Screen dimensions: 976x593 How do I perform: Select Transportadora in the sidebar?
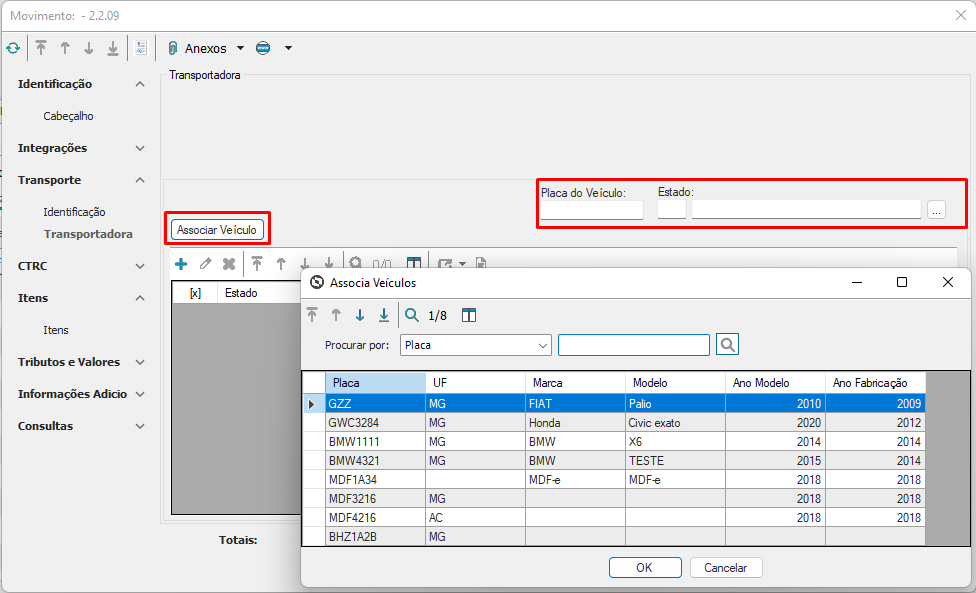pyautogui.click(x=88, y=234)
